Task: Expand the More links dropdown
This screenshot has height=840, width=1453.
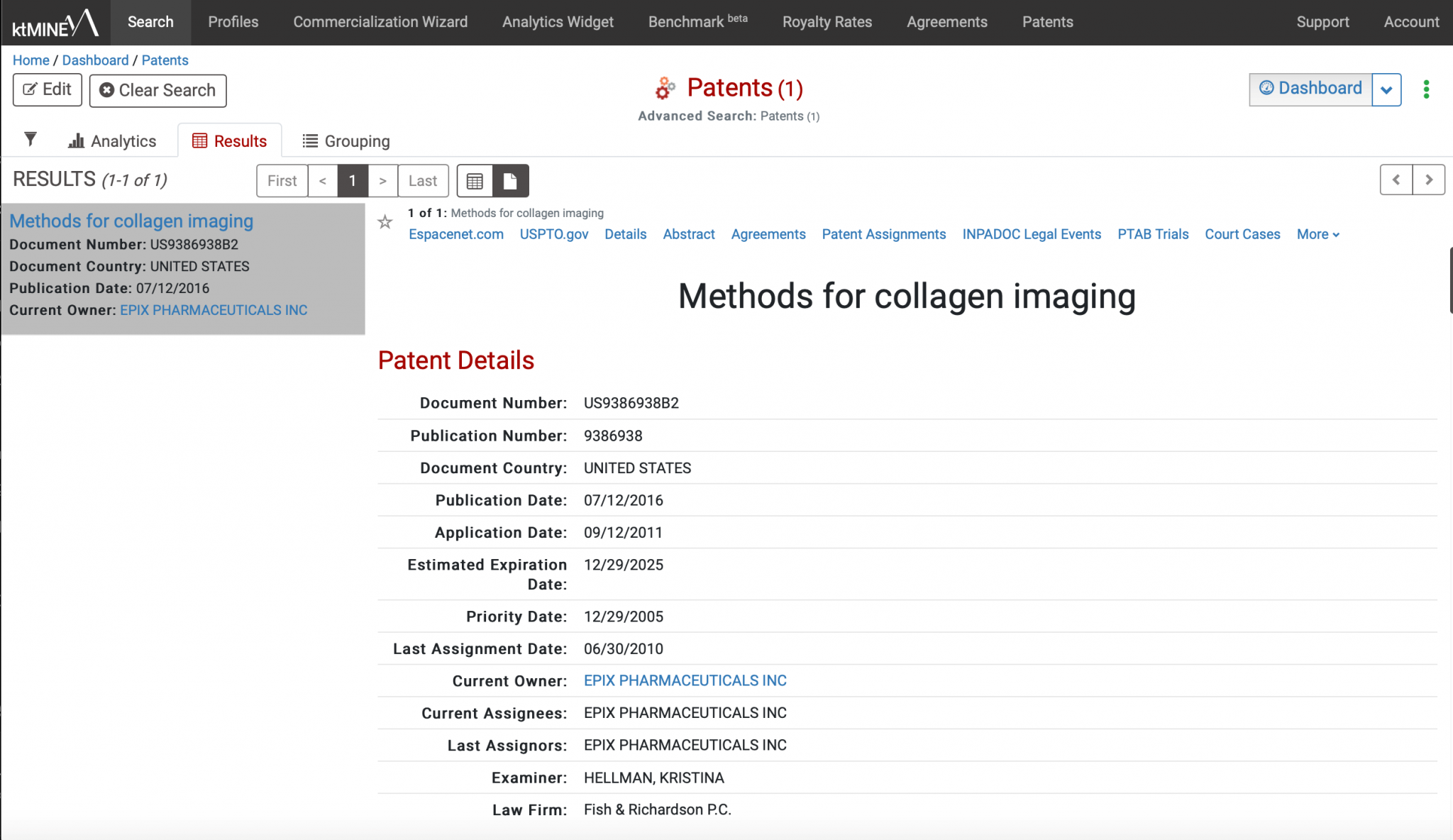Action: click(x=1317, y=234)
